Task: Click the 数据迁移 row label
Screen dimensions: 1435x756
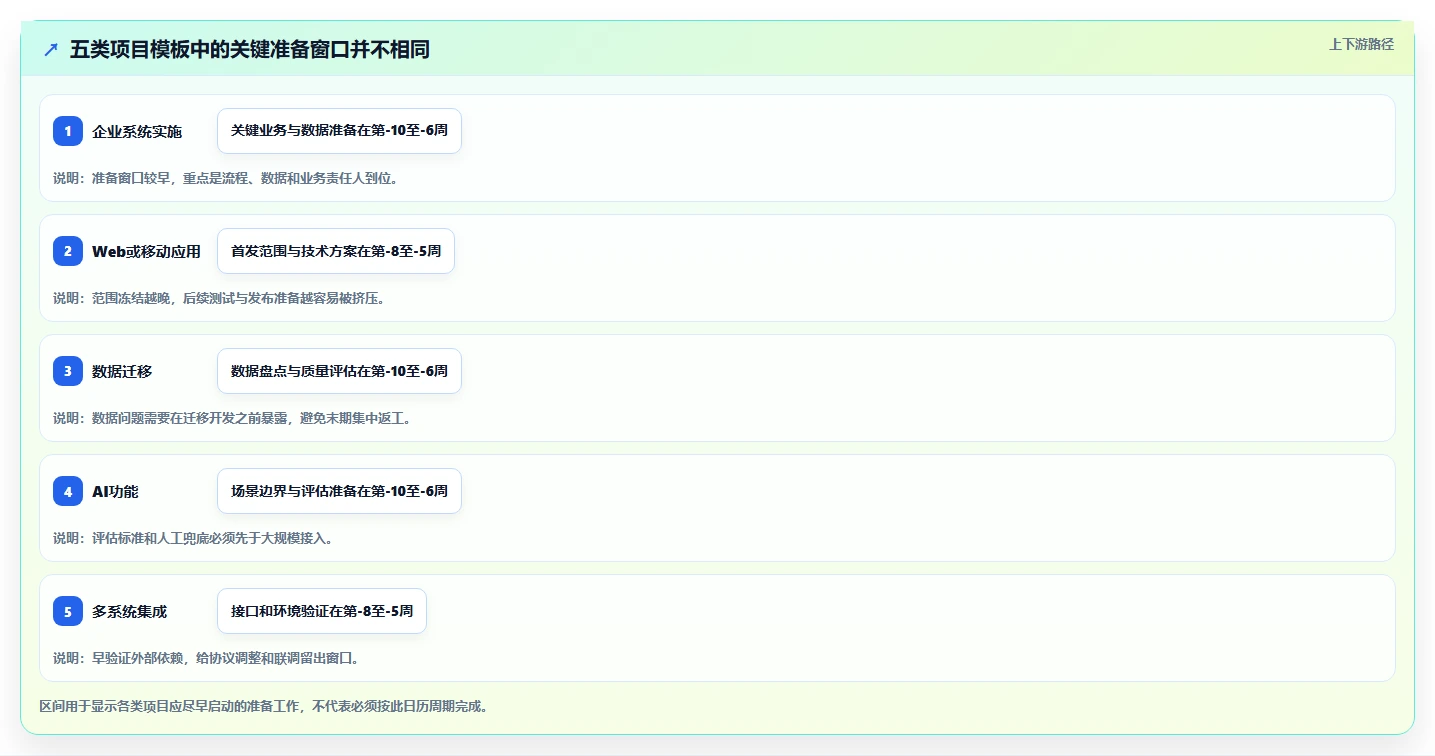Action: coord(122,372)
